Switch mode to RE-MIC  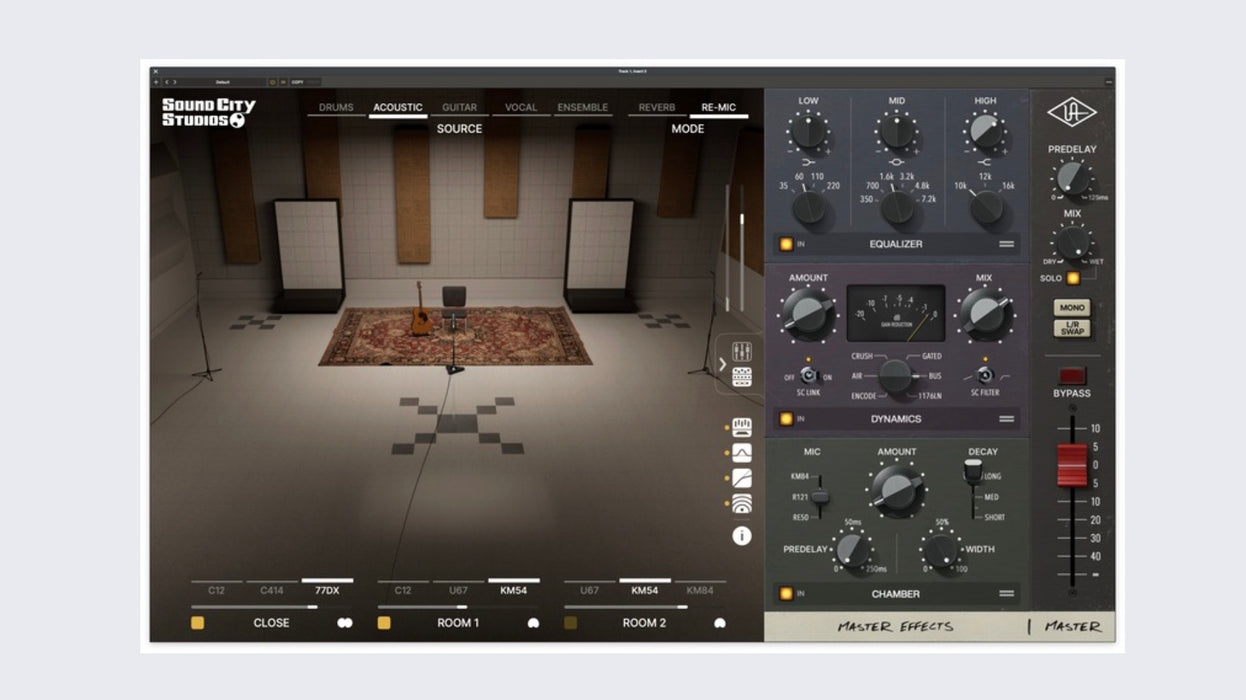point(718,107)
